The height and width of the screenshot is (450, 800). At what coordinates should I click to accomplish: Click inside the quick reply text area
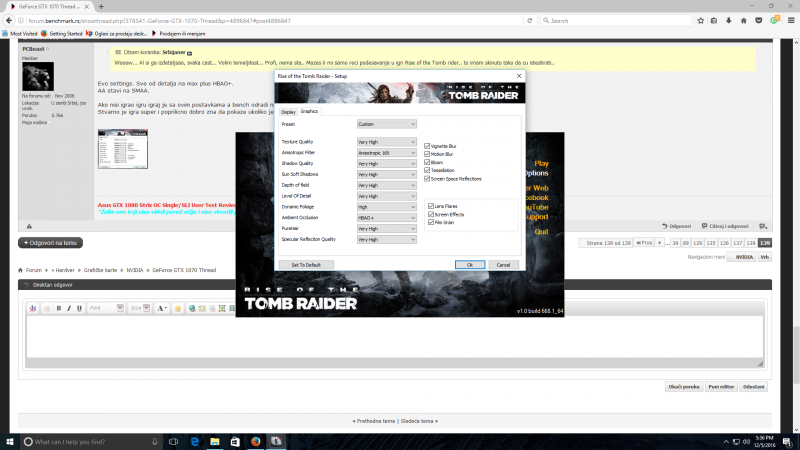coord(394,337)
